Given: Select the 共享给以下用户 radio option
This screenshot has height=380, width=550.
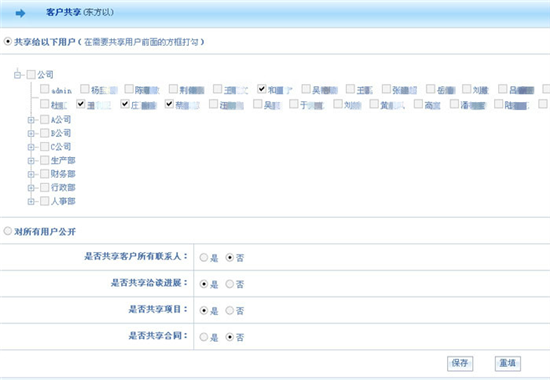Looking at the screenshot, I should [7, 41].
